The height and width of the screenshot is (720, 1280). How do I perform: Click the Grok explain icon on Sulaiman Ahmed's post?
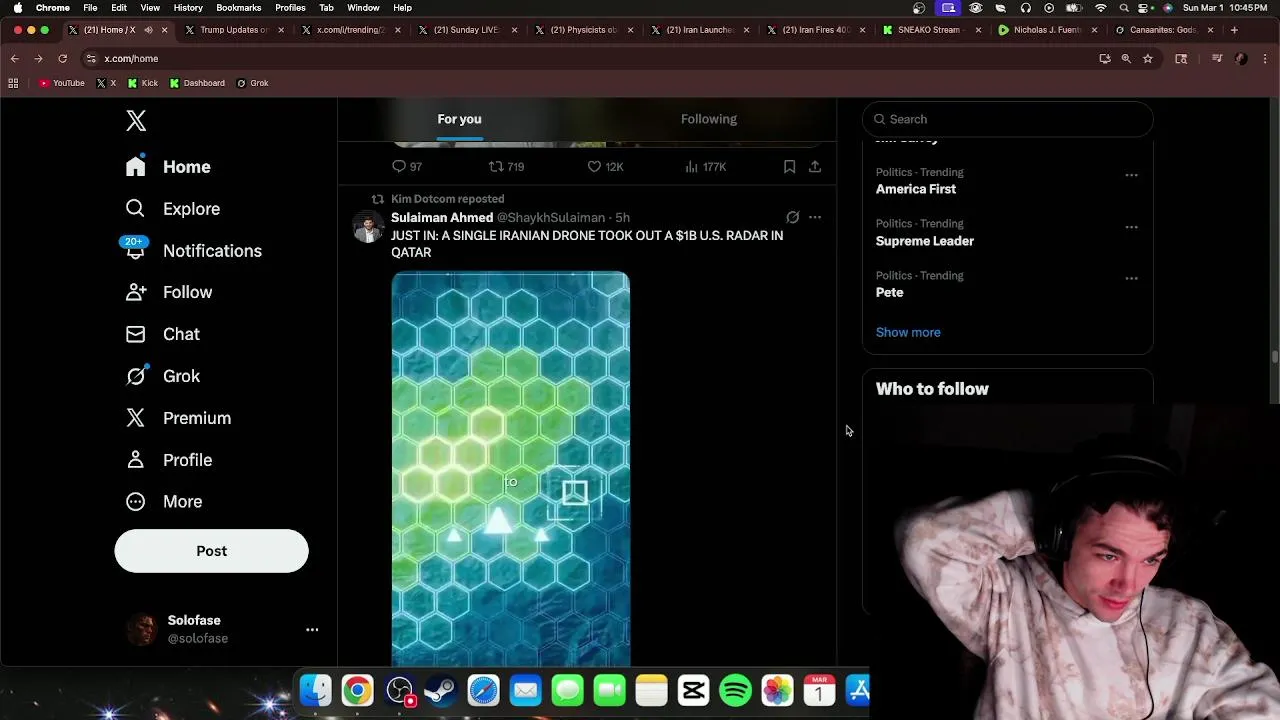click(x=792, y=217)
